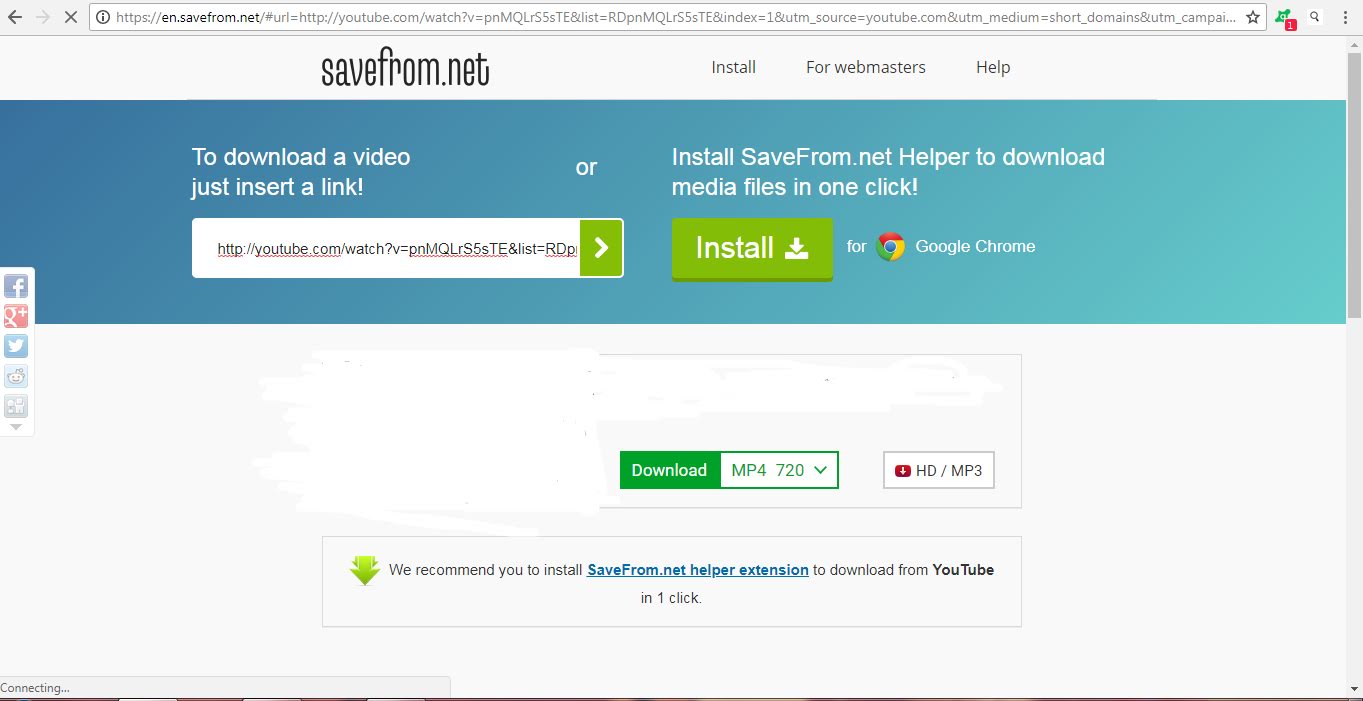Open the green extension icon with red badge

click(1284, 18)
